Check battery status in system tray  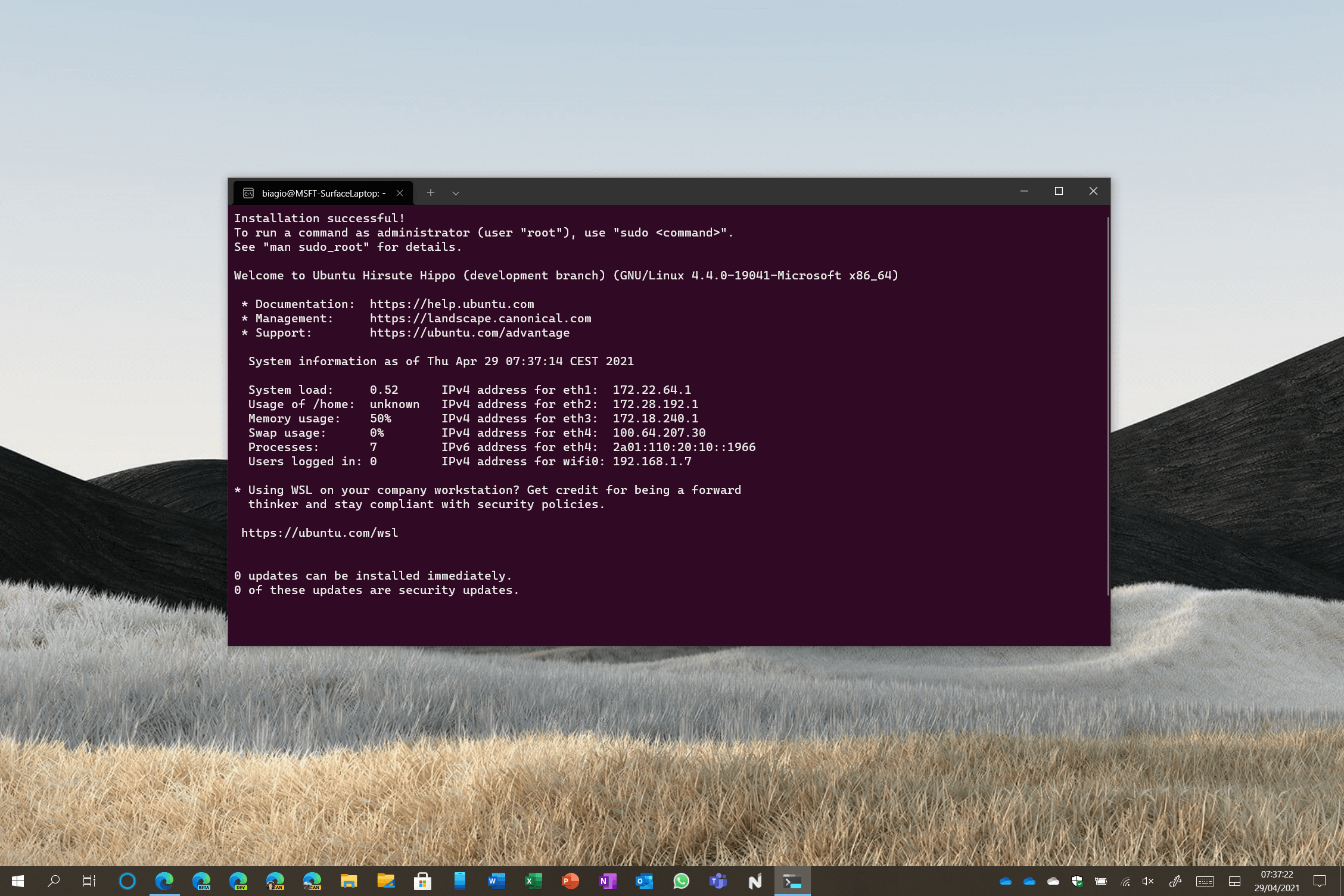[x=1101, y=881]
